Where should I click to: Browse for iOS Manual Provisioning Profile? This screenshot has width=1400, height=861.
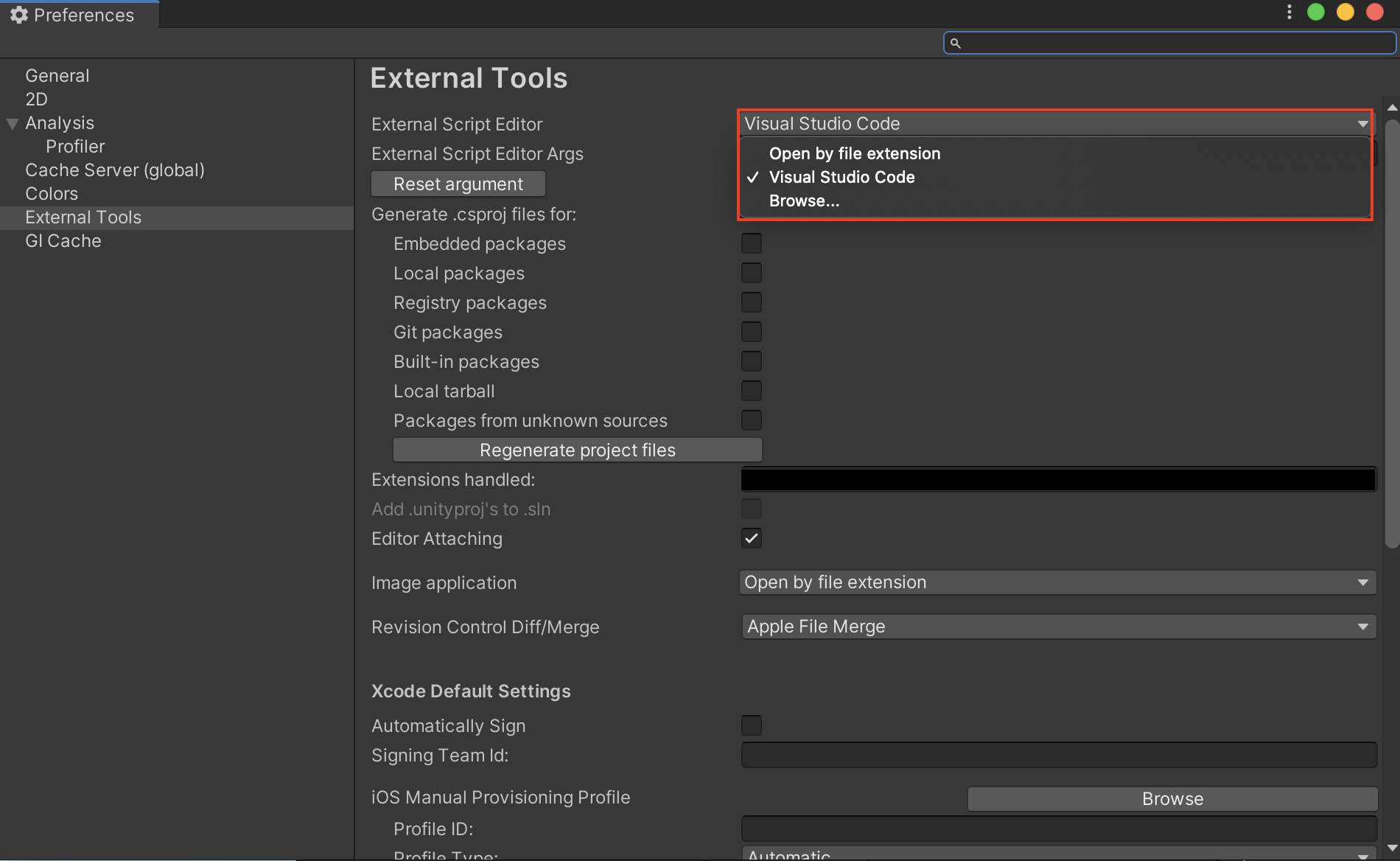coord(1172,798)
